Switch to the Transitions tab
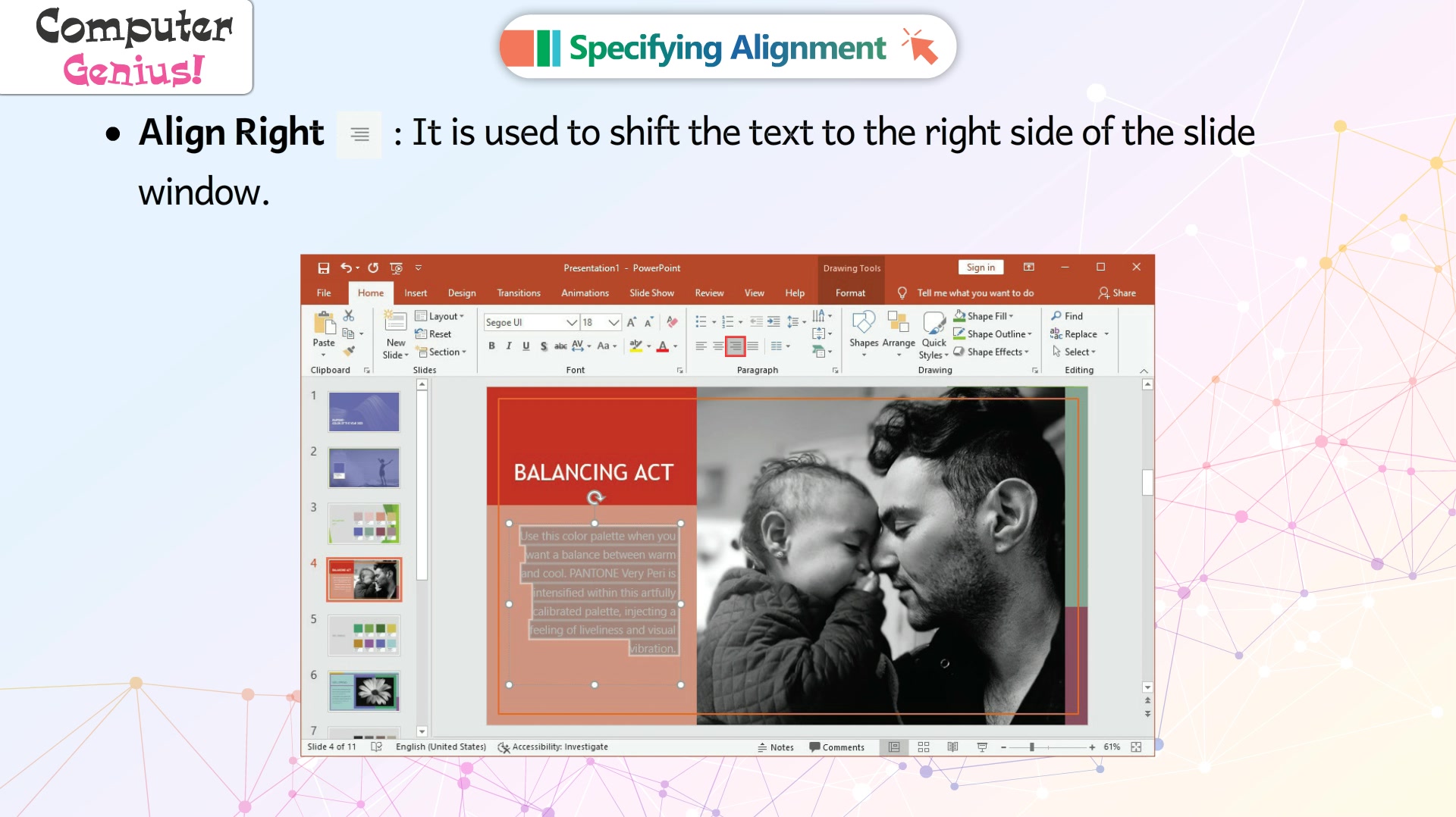 tap(519, 293)
